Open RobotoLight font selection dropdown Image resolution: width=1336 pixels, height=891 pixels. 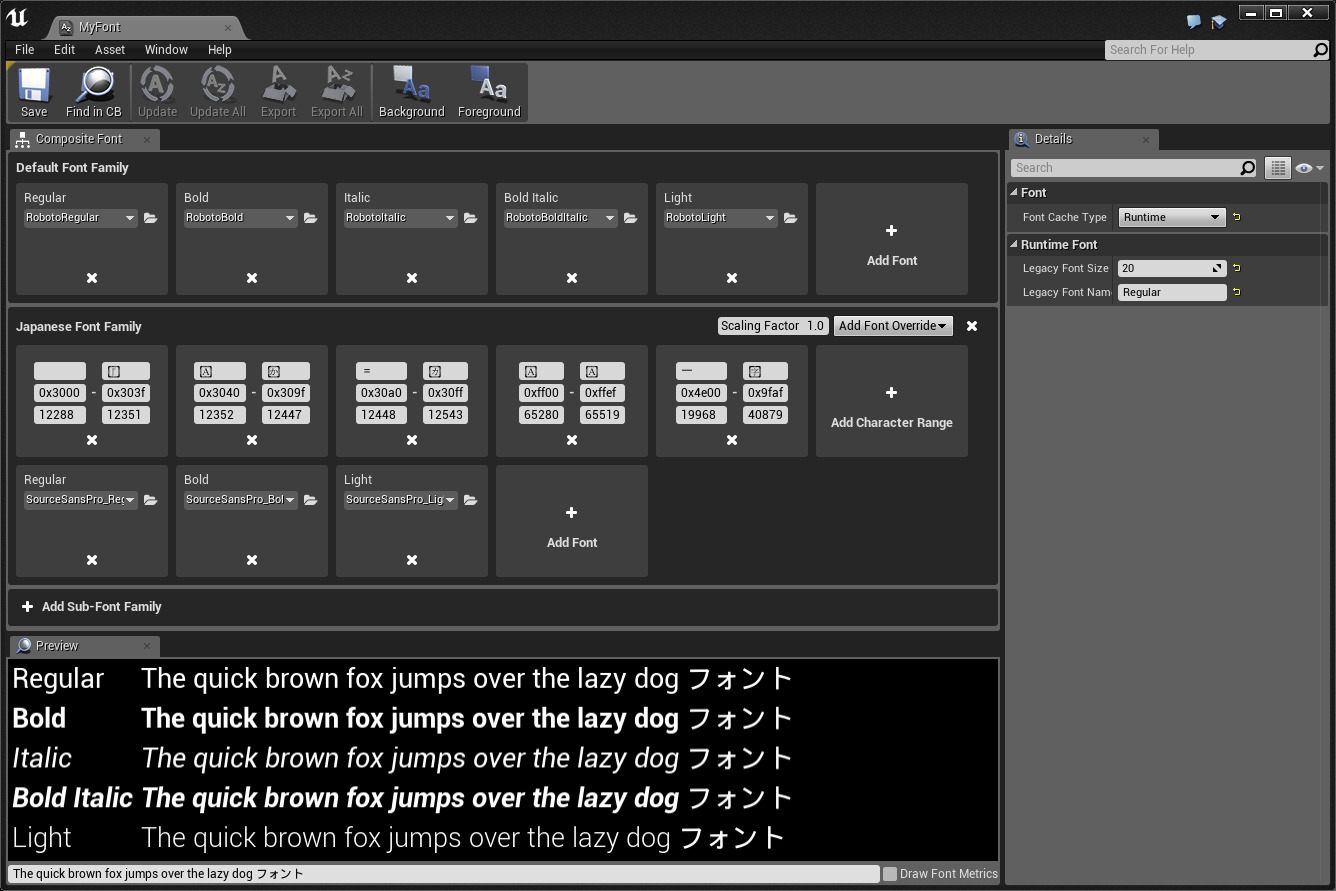[x=720, y=218]
